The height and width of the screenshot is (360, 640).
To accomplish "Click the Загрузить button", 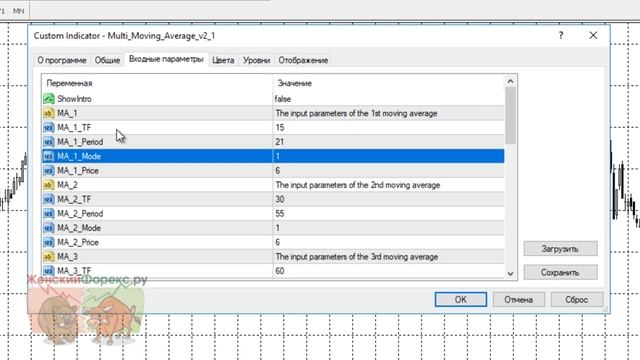I will pos(560,249).
